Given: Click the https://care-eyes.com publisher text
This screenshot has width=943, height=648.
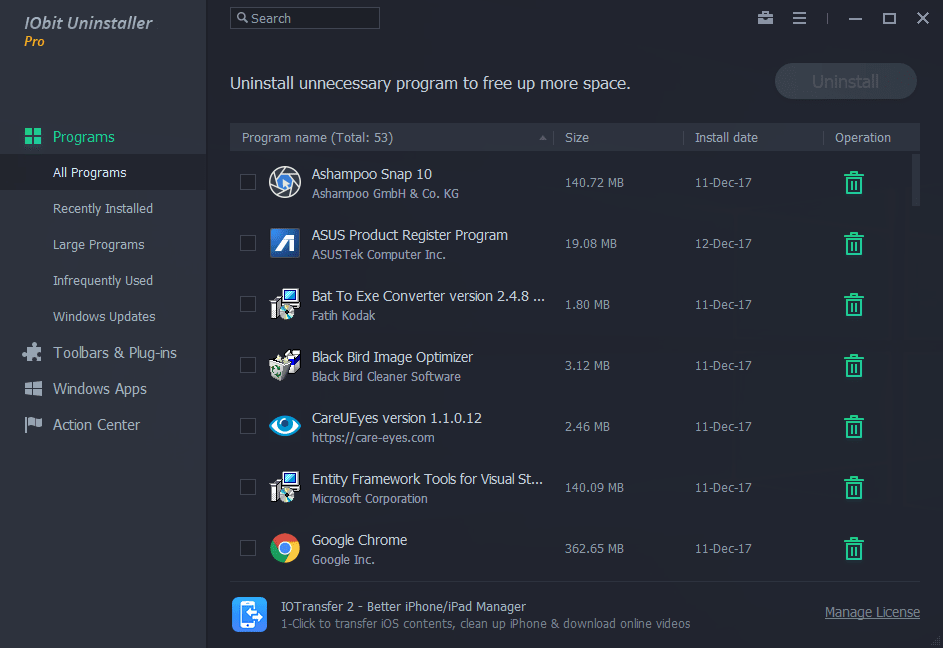Looking at the screenshot, I should click(373, 438).
